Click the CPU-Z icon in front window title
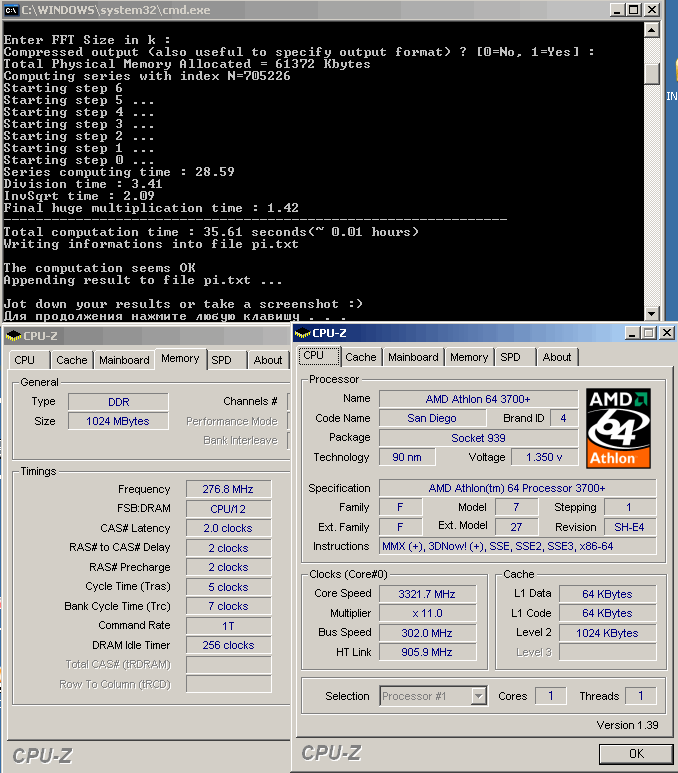The image size is (678, 773). click(x=302, y=333)
